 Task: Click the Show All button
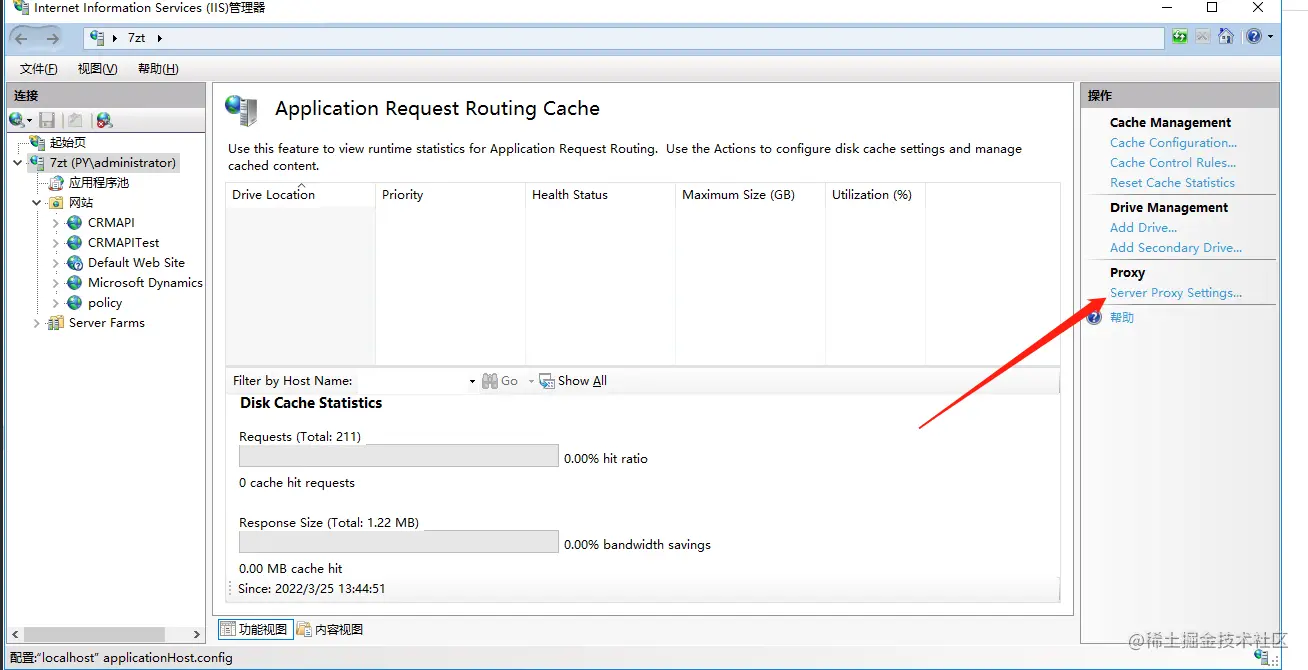[x=573, y=381]
